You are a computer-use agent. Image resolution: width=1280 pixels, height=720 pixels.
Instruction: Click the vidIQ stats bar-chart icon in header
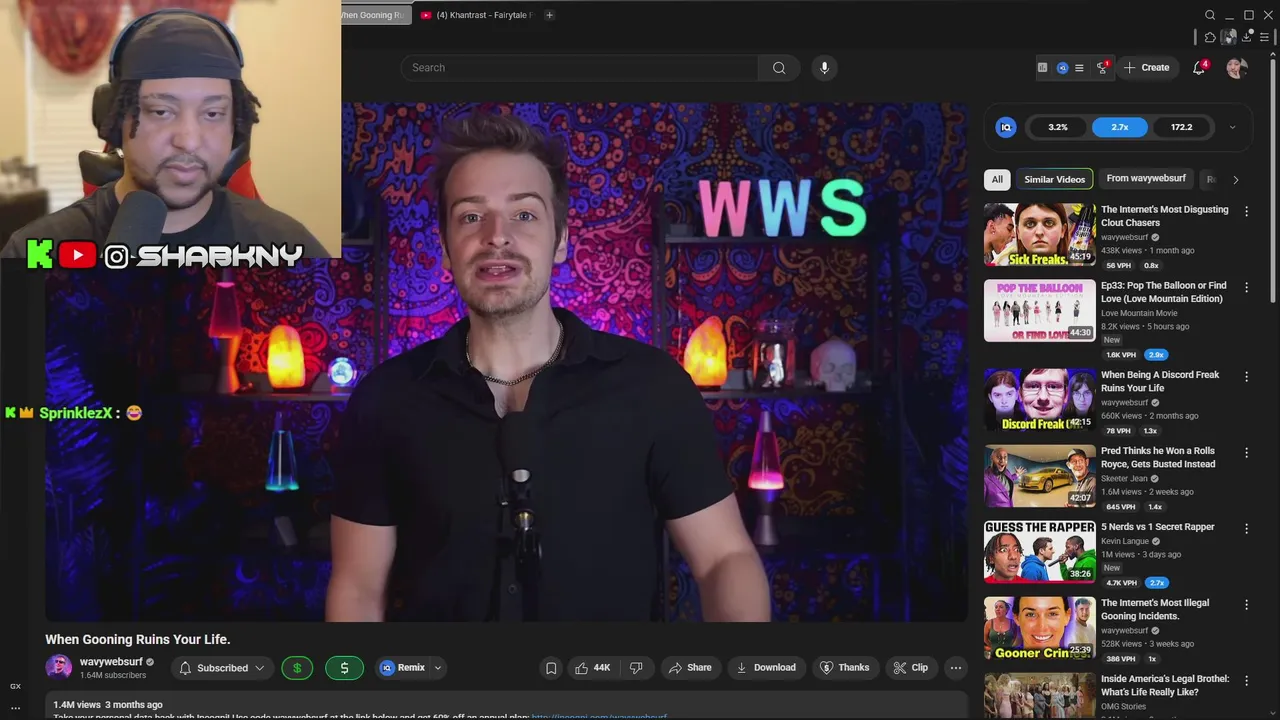(x=1042, y=68)
